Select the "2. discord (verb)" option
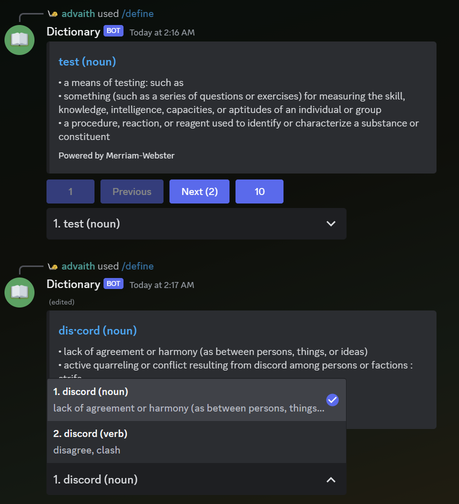The image size is (459, 504). click(x=196, y=442)
